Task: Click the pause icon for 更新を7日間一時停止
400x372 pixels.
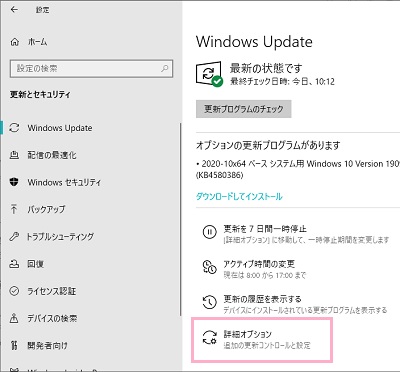Action: (209, 232)
